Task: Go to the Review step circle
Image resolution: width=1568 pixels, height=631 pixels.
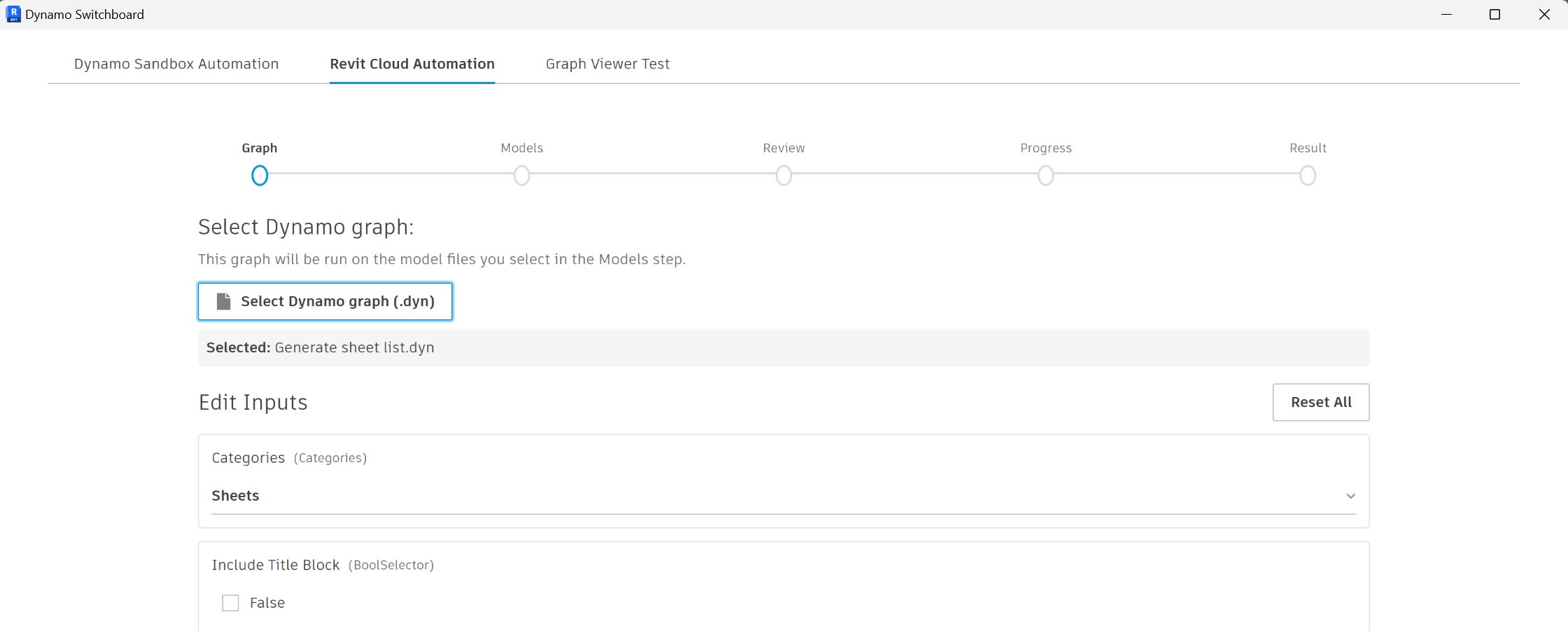Action: (x=784, y=175)
